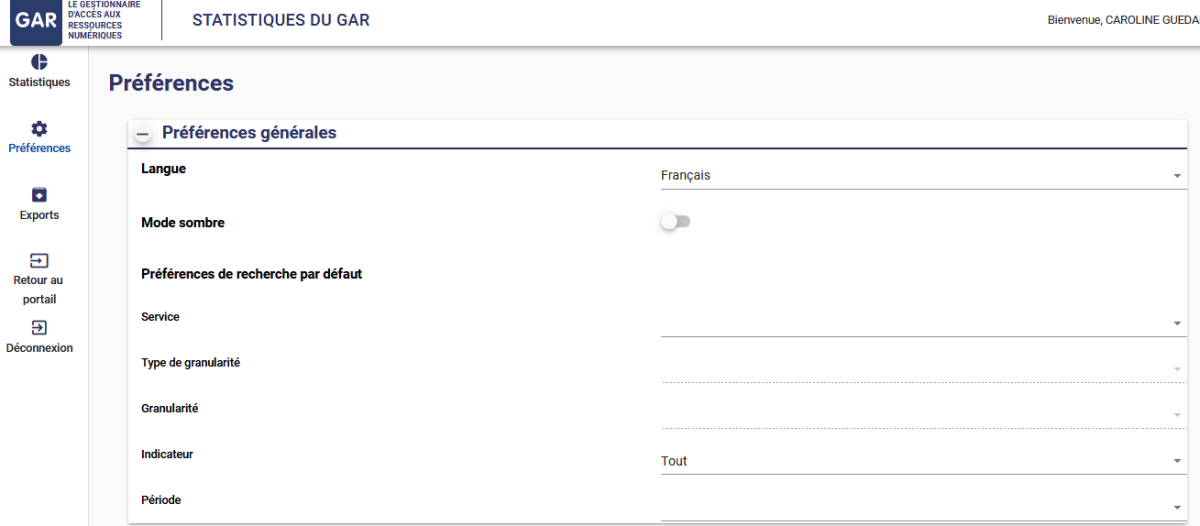Screen dimensions: 1200x526
Task: Go to the Statistiques menu label
Action: coord(39,83)
